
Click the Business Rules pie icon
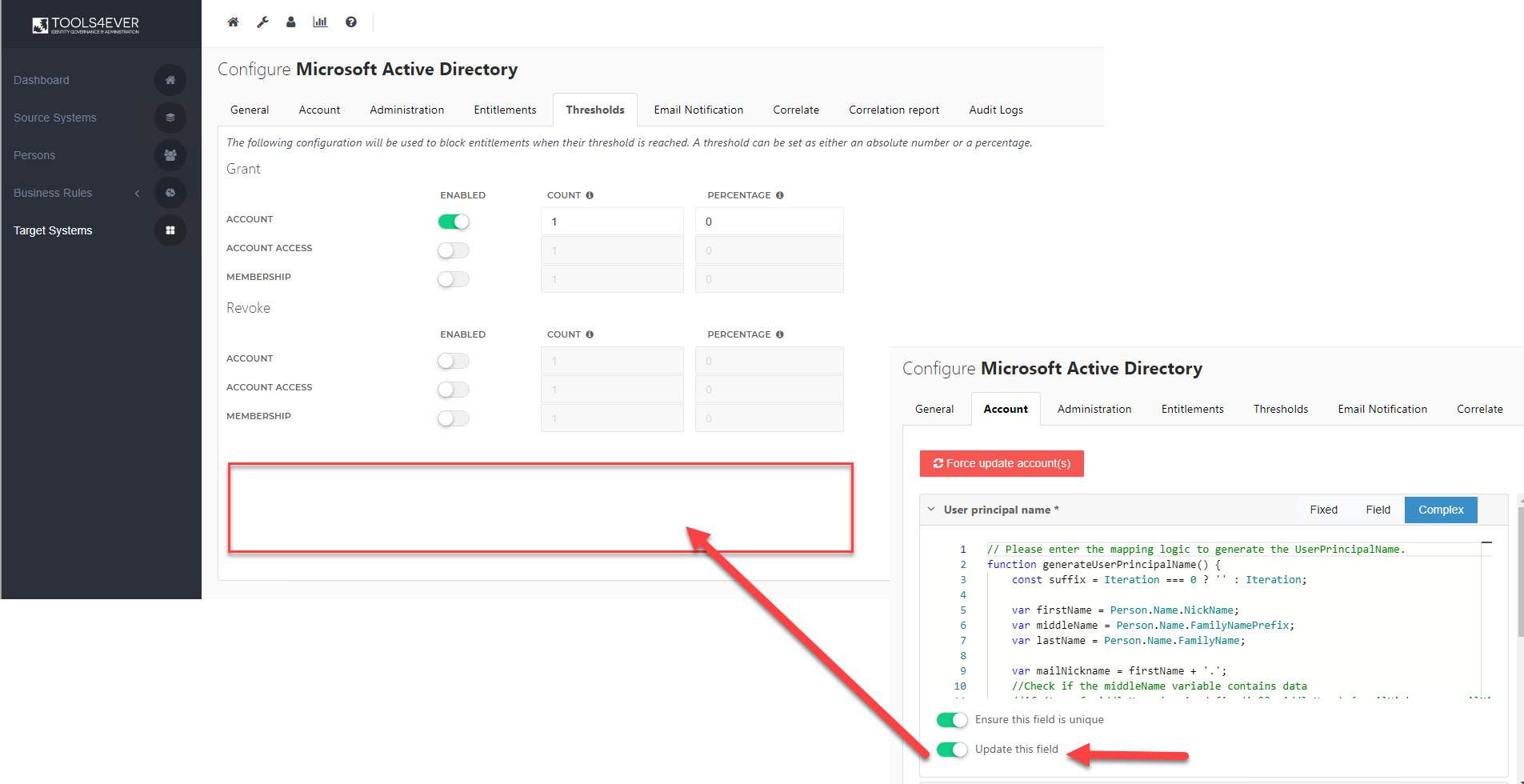pos(170,193)
